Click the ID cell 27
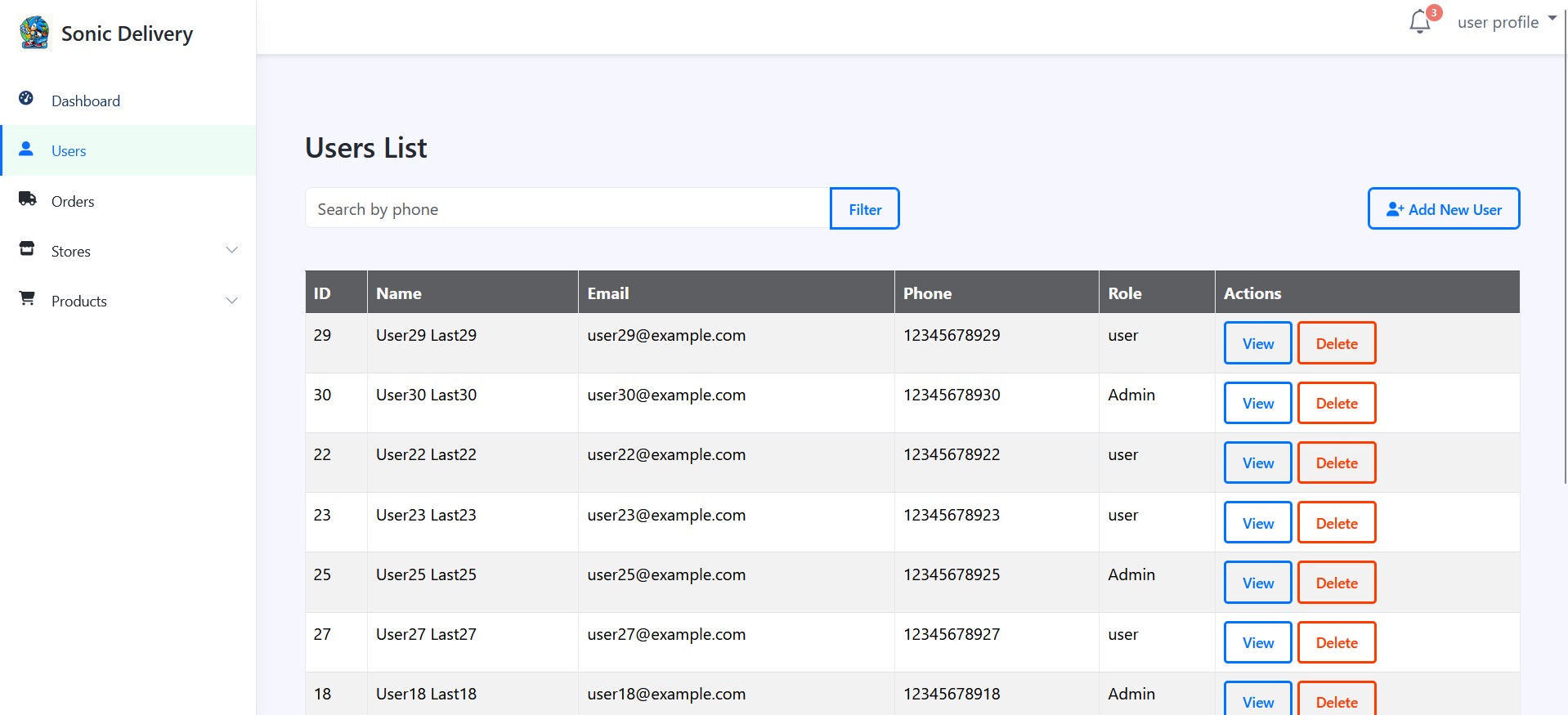Viewport: 1568px width, 715px height. point(336,642)
